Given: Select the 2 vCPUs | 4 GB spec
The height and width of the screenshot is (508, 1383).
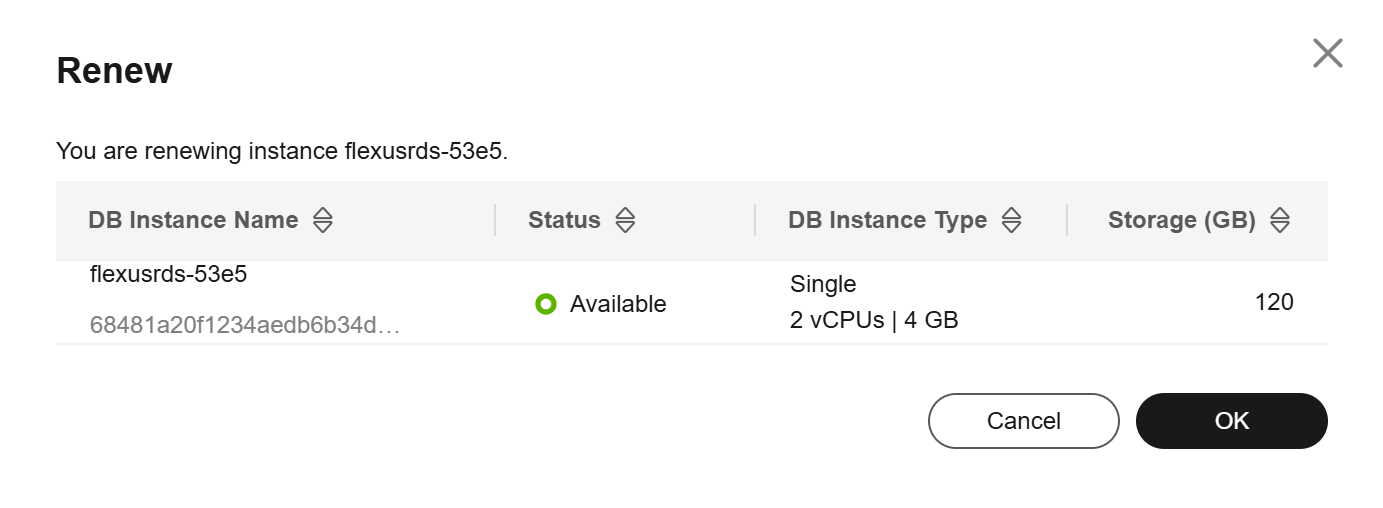Looking at the screenshot, I should (x=874, y=321).
